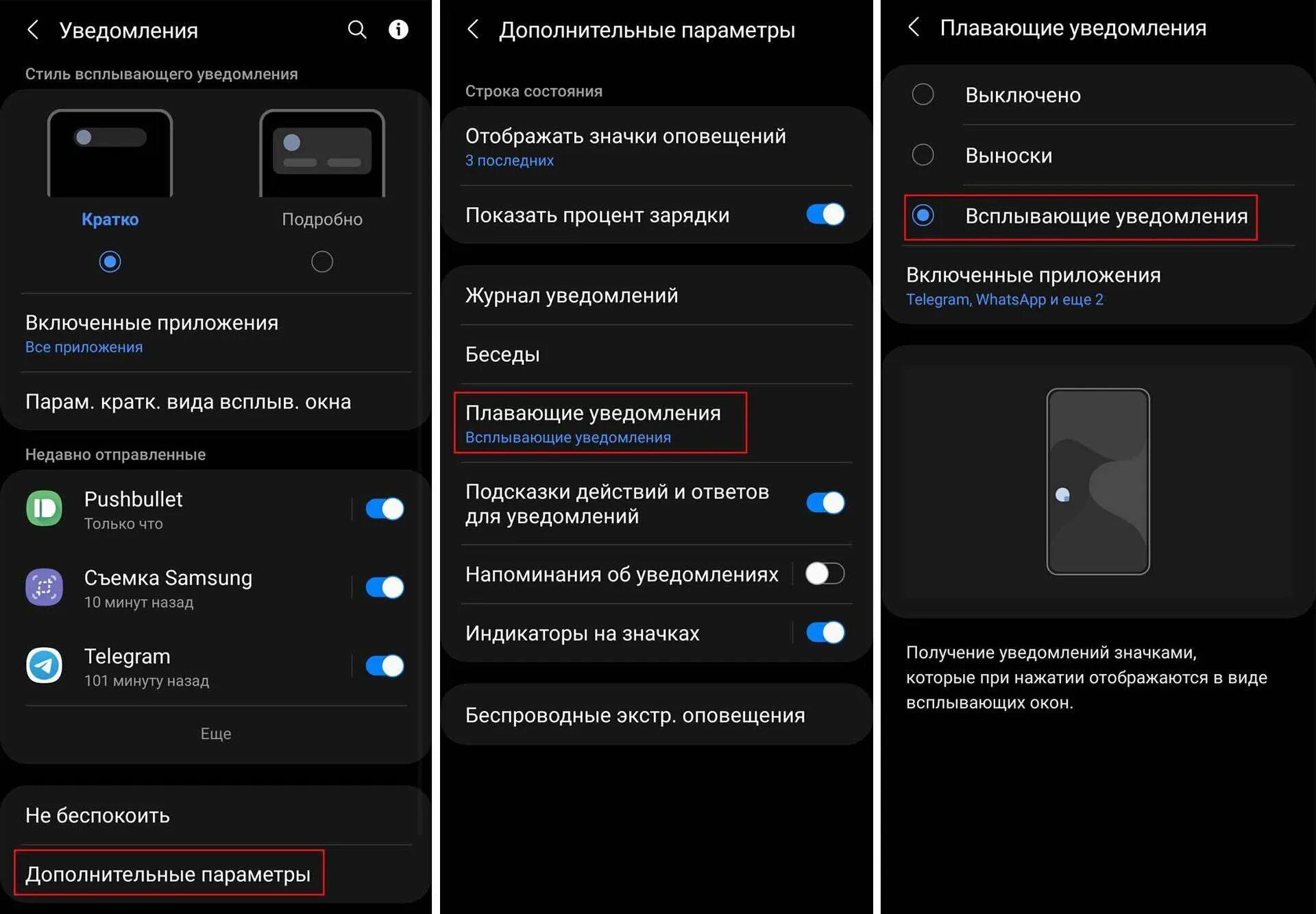Image resolution: width=1316 pixels, height=914 pixels.
Task: Tap back arrow on Плавающие уведомления screen
Action: click(x=914, y=27)
